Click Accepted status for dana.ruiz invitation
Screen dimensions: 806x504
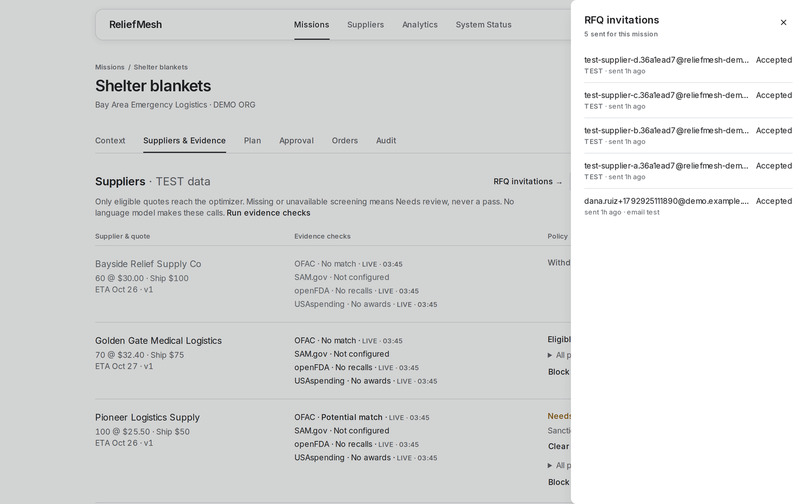tap(774, 201)
